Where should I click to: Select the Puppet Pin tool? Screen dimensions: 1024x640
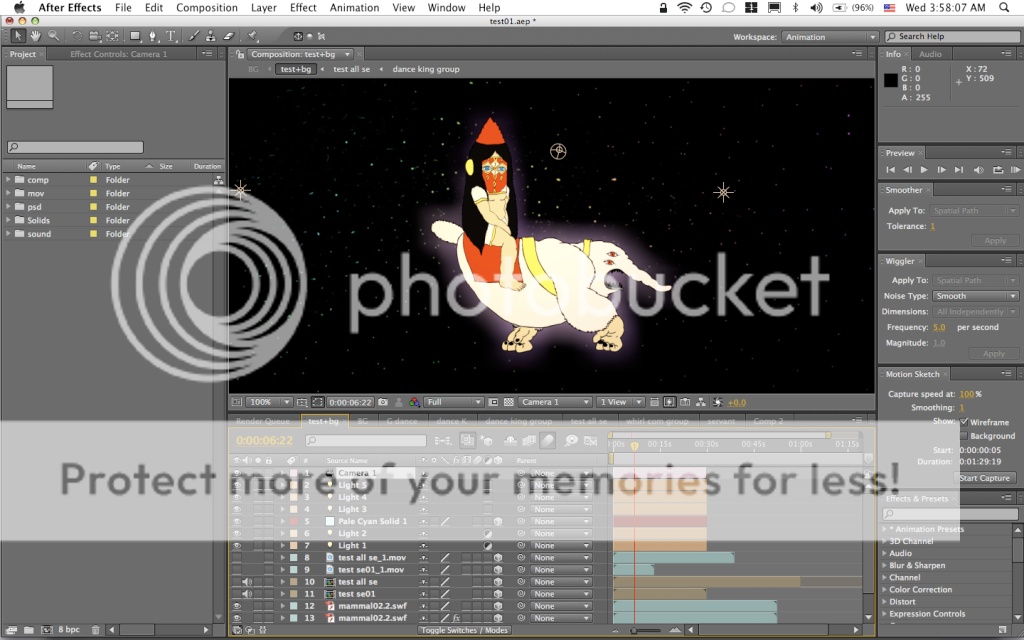(x=253, y=36)
